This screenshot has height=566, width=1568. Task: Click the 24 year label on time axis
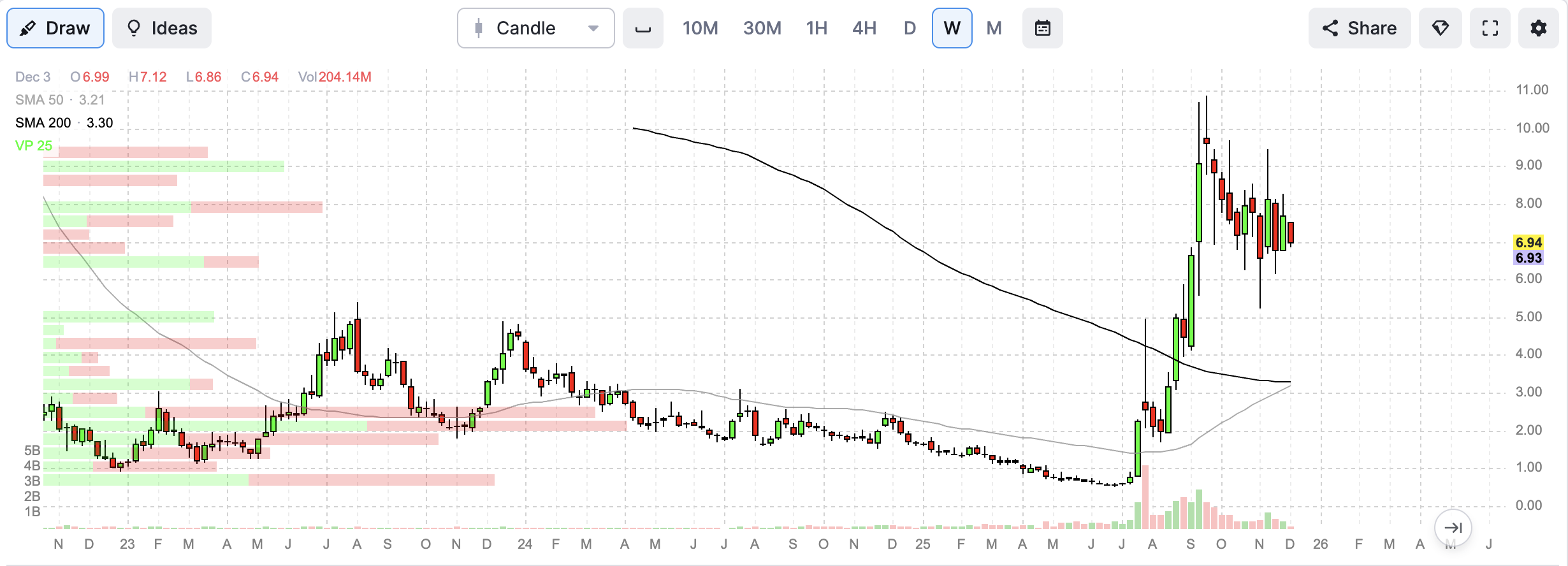[525, 544]
